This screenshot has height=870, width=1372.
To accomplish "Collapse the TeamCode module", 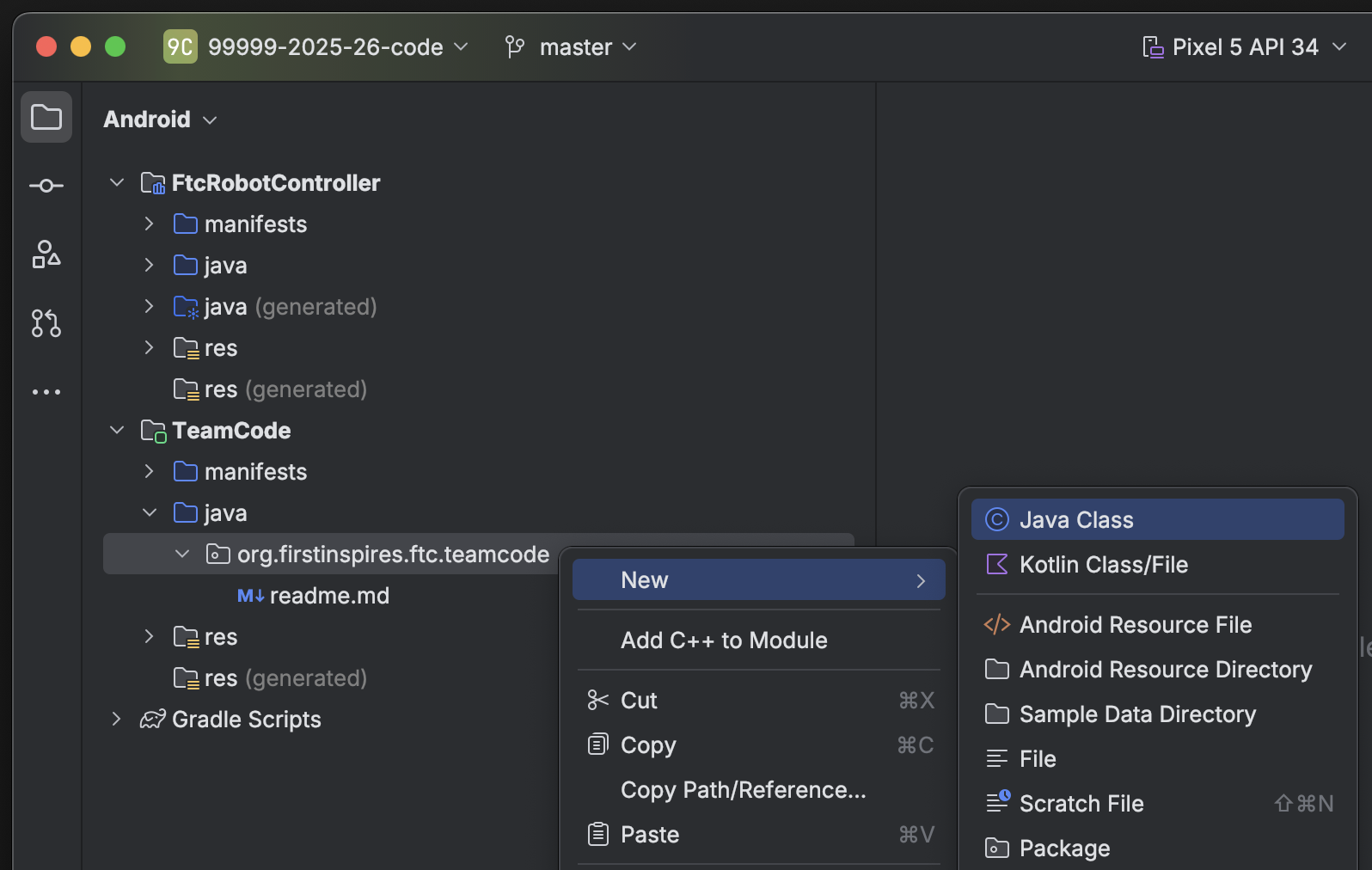I will tap(117, 430).
